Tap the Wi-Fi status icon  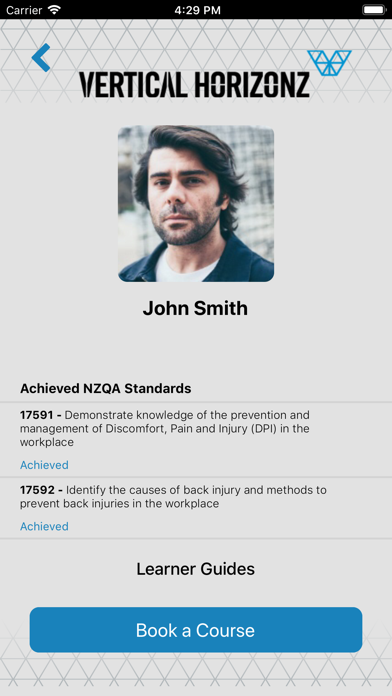55,10
